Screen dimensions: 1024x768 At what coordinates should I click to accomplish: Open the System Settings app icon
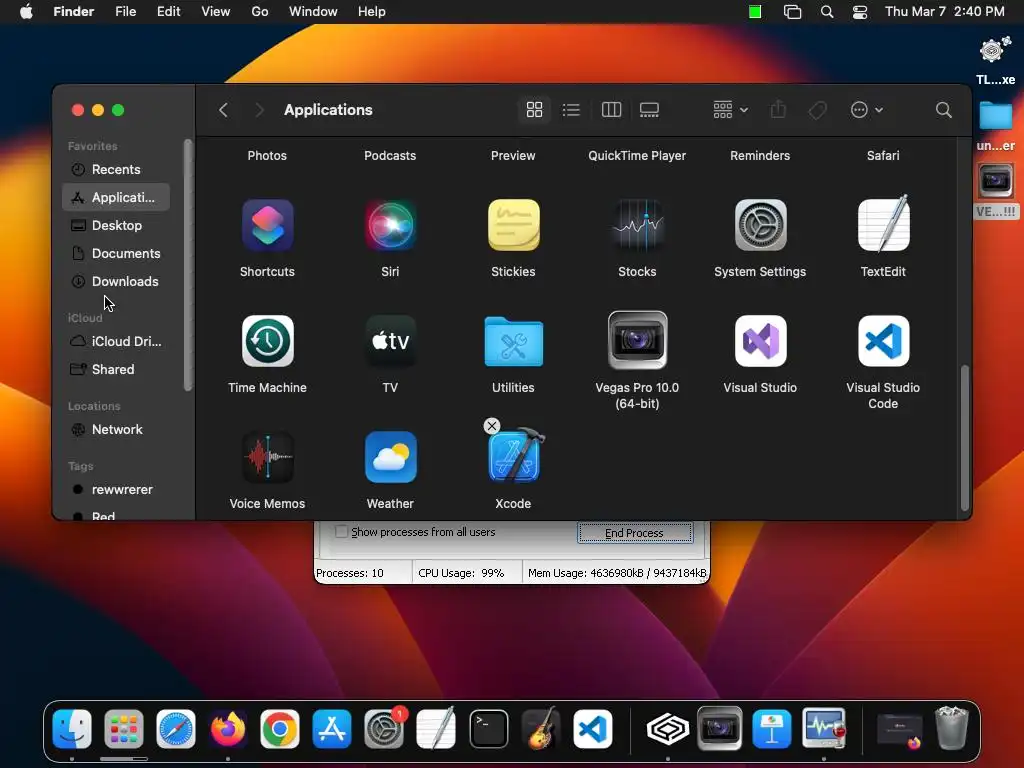pos(760,225)
